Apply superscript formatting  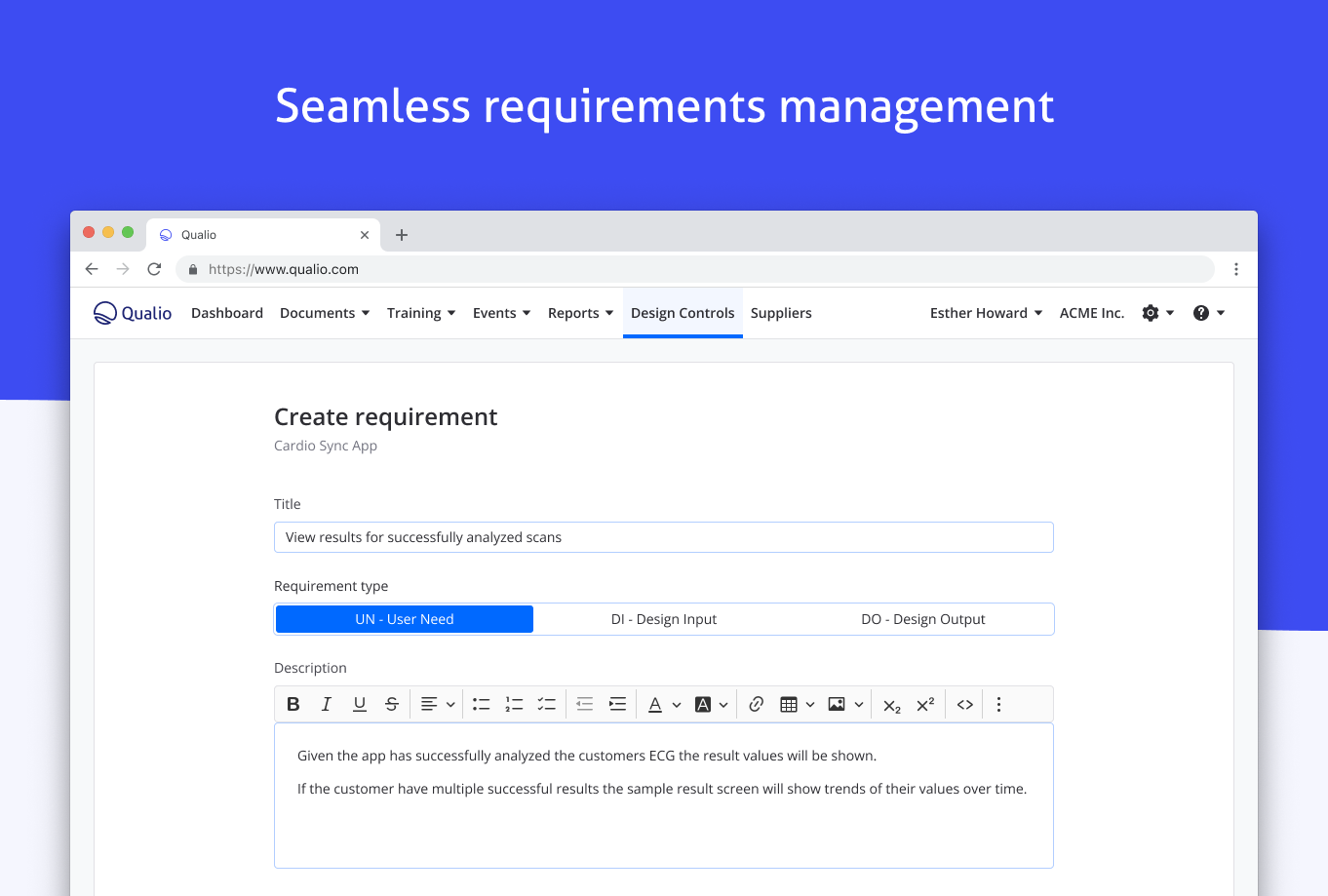925,704
